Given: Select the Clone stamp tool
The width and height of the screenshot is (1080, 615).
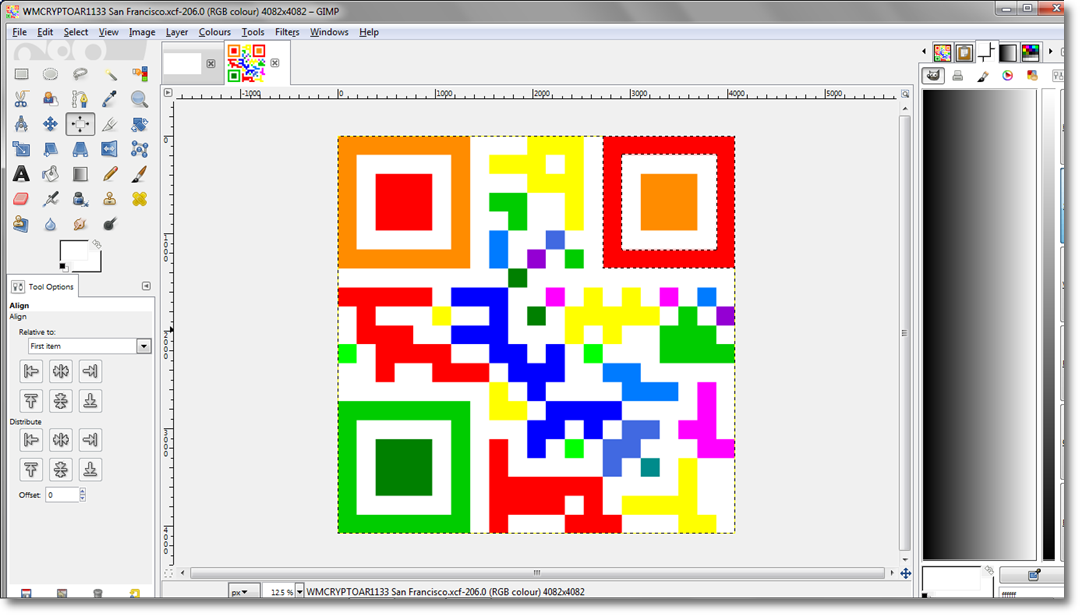Looking at the screenshot, I should (x=110, y=199).
